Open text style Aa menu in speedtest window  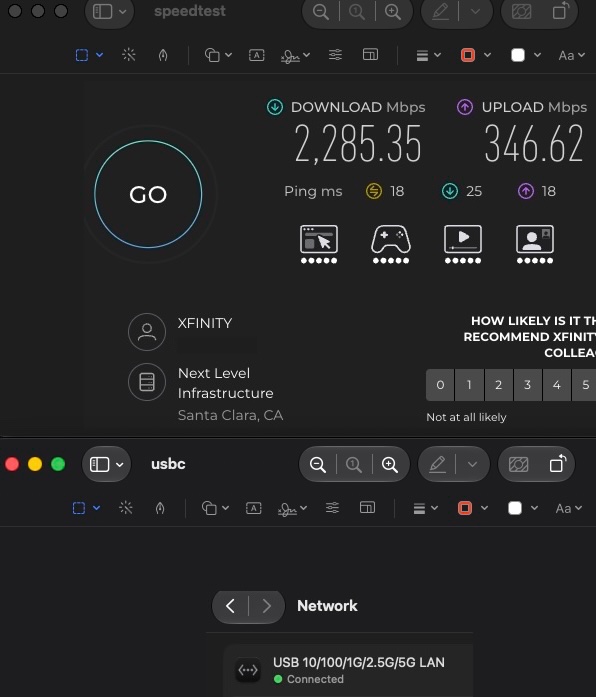click(x=572, y=55)
